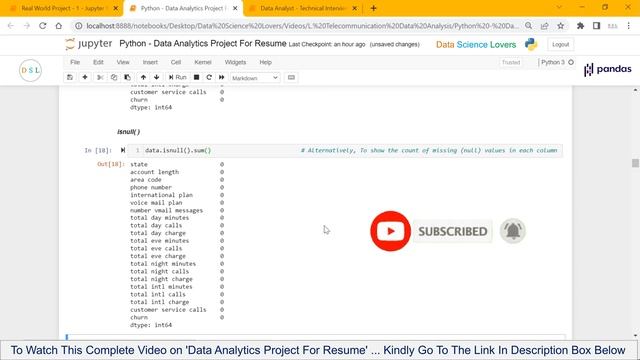
Task: Select the 'international plan' output row
Action: (x=177, y=195)
